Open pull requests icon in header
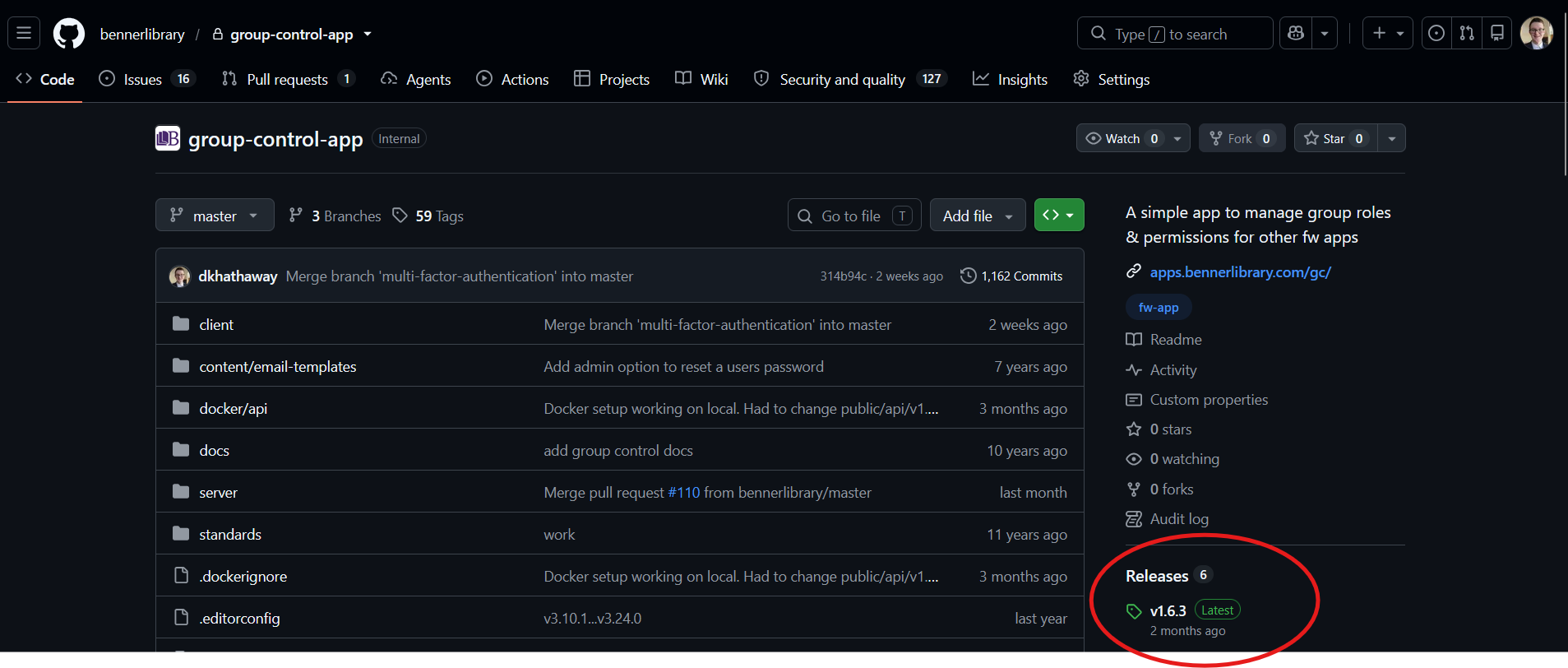1568x668 pixels. (x=1467, y=33)
